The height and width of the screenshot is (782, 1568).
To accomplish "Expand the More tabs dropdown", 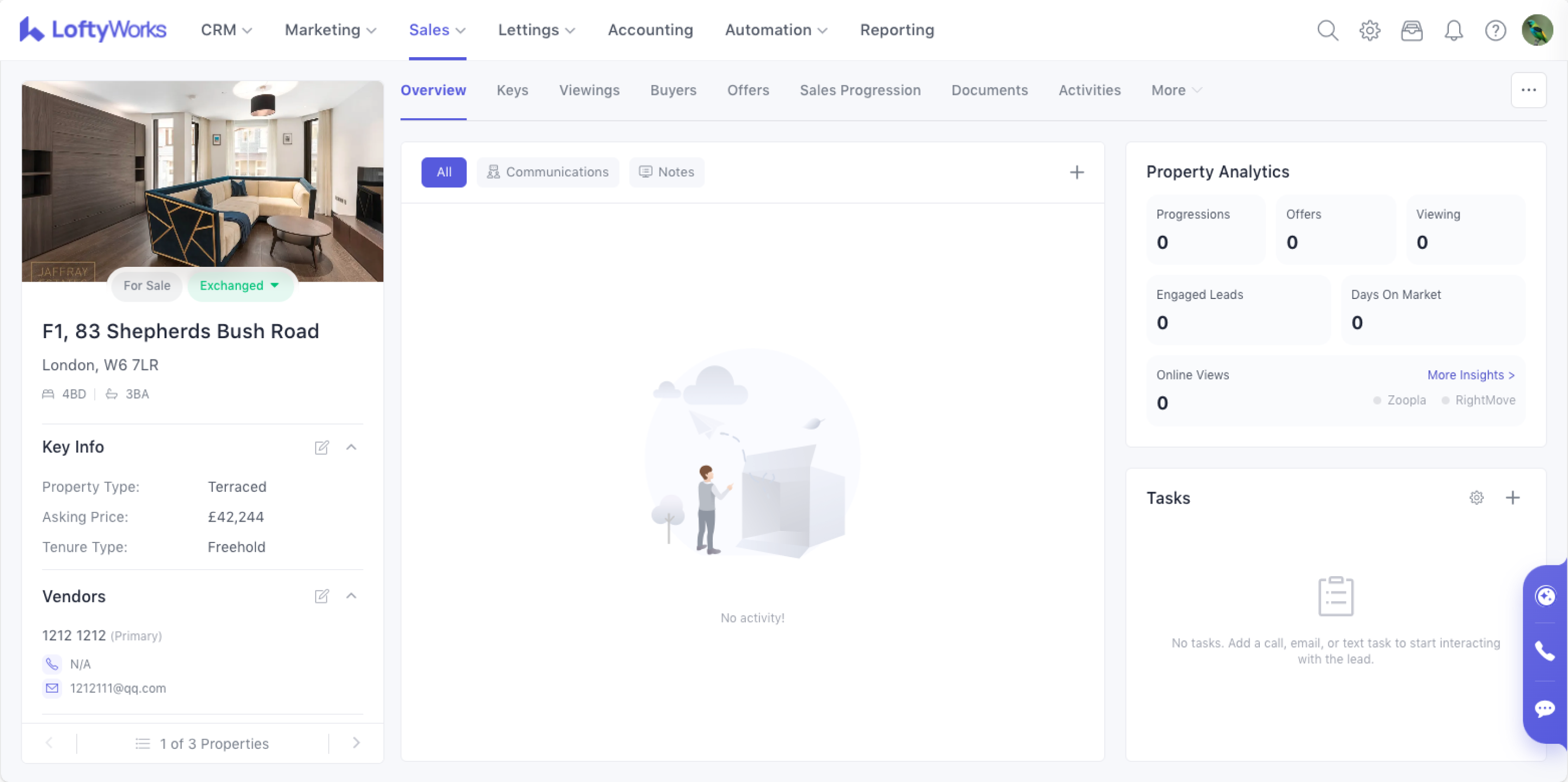I will click(x=1176, y=90).
